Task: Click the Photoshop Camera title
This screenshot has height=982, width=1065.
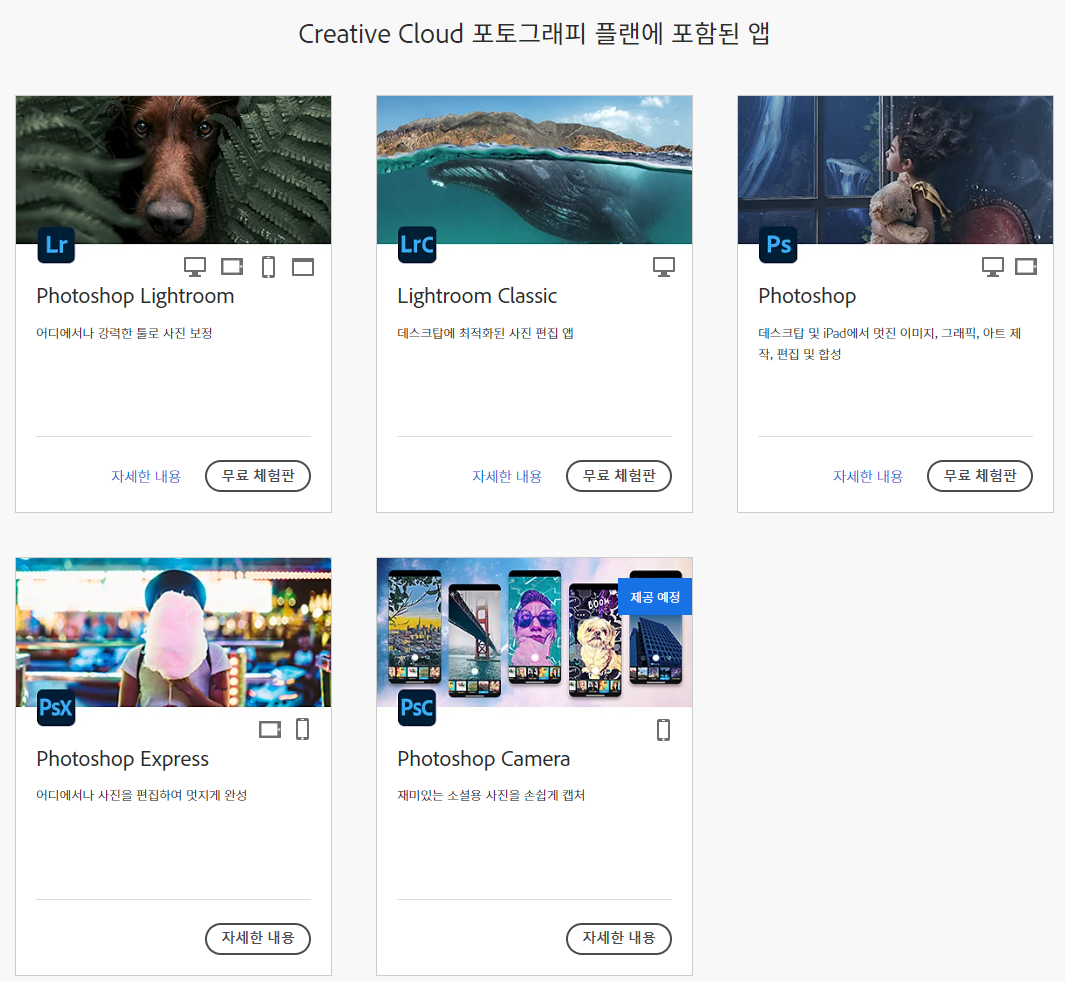Action: point(484,759)
